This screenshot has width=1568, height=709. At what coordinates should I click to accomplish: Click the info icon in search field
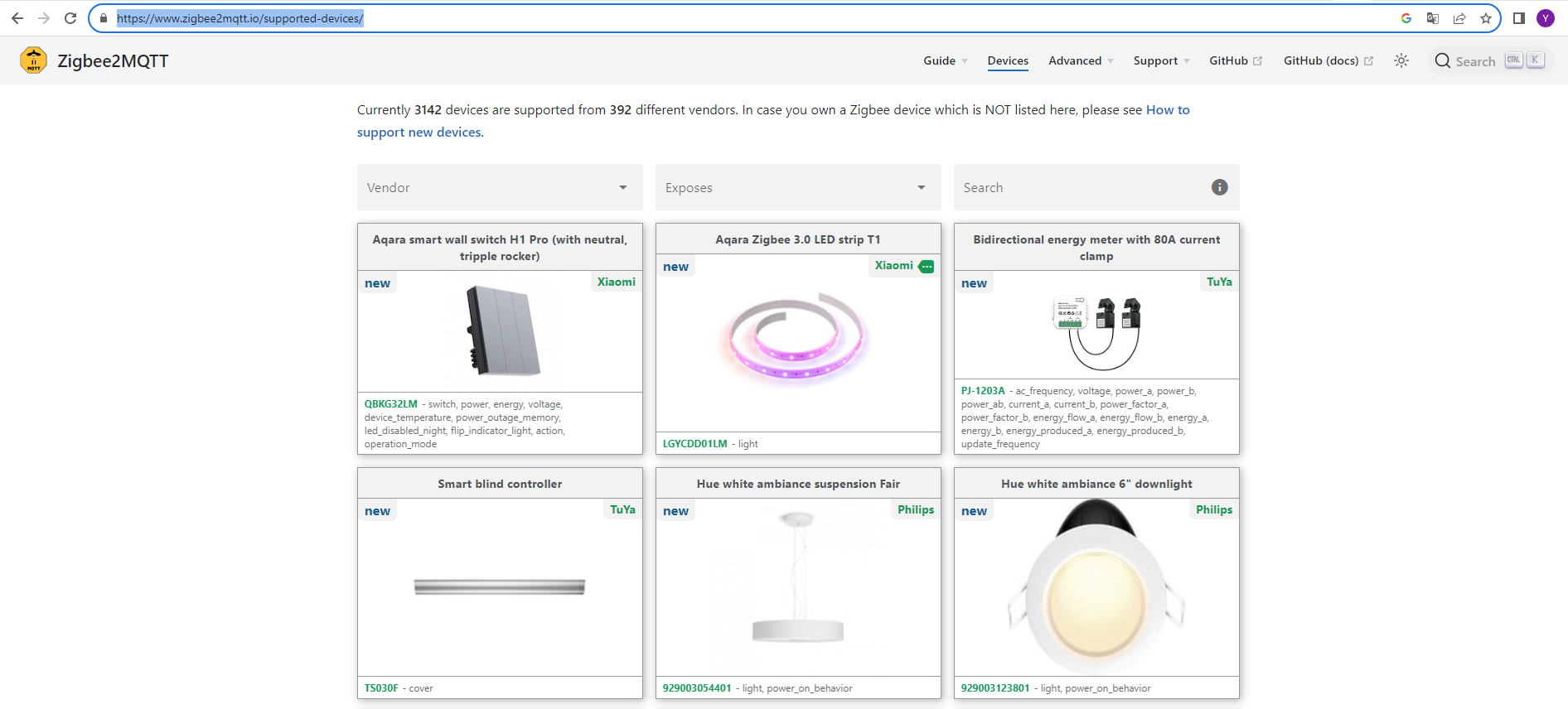pyautogui.click(x=1220, y=187)
